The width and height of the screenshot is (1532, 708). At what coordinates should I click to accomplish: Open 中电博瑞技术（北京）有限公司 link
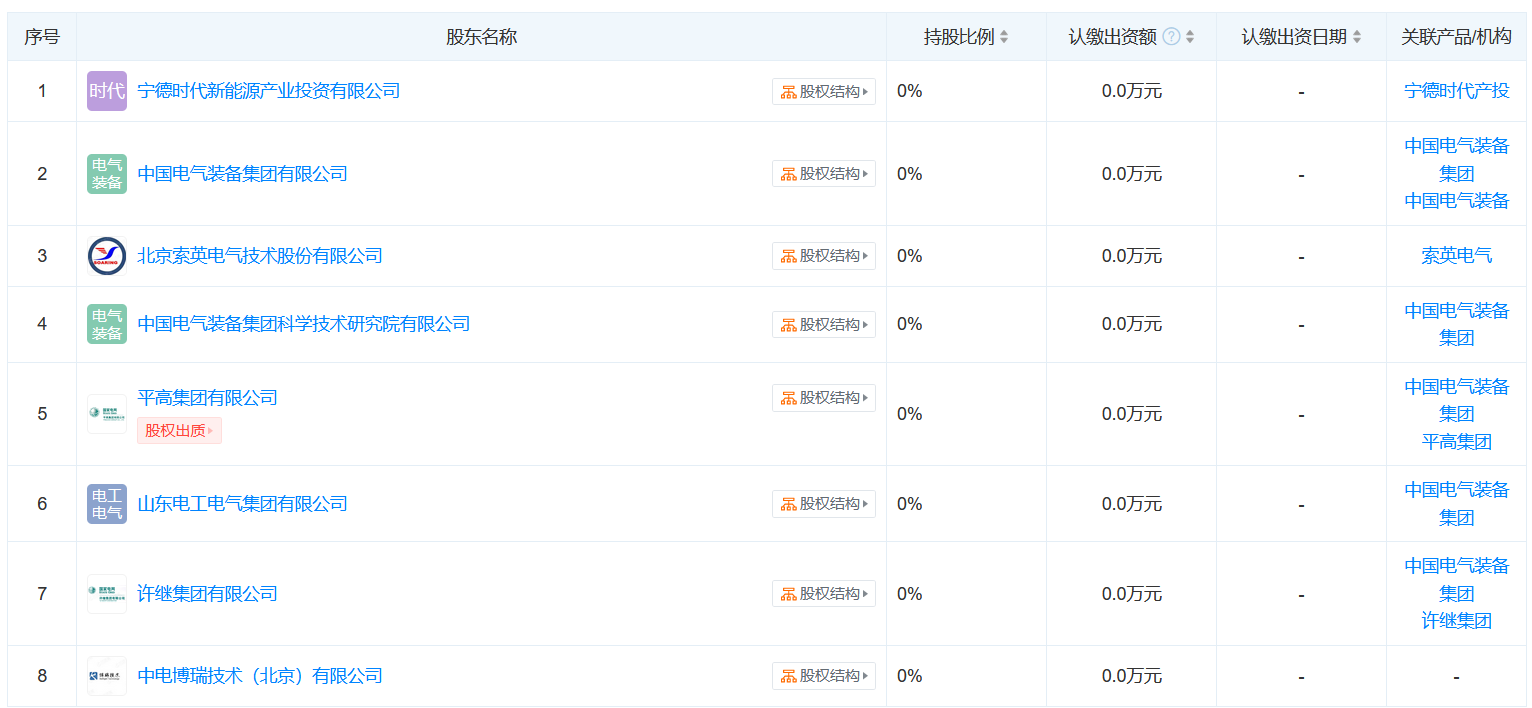[260, 676]
